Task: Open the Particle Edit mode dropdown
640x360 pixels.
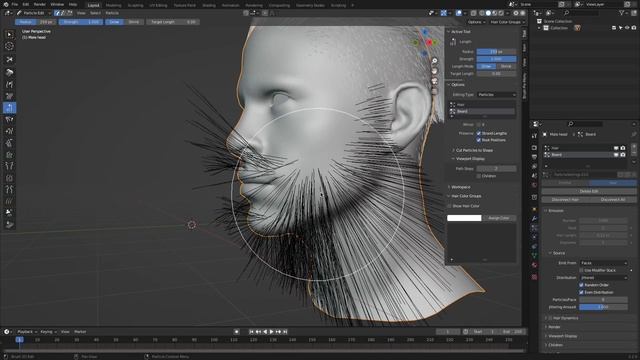Action: click(33, 13)
